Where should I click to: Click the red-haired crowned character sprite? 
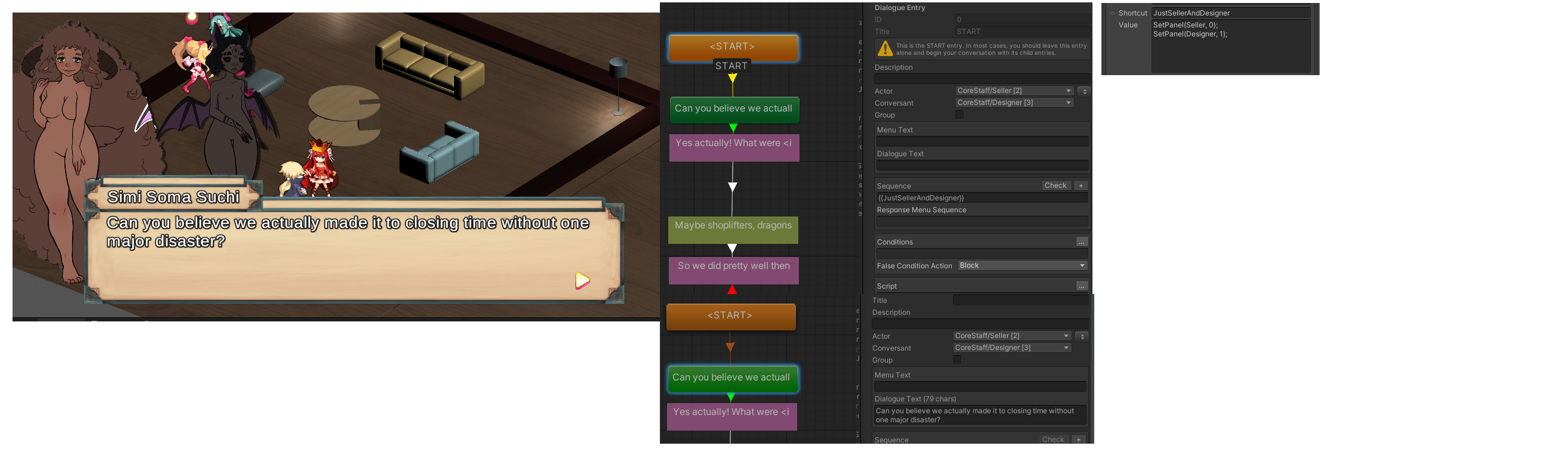(320, 168)
